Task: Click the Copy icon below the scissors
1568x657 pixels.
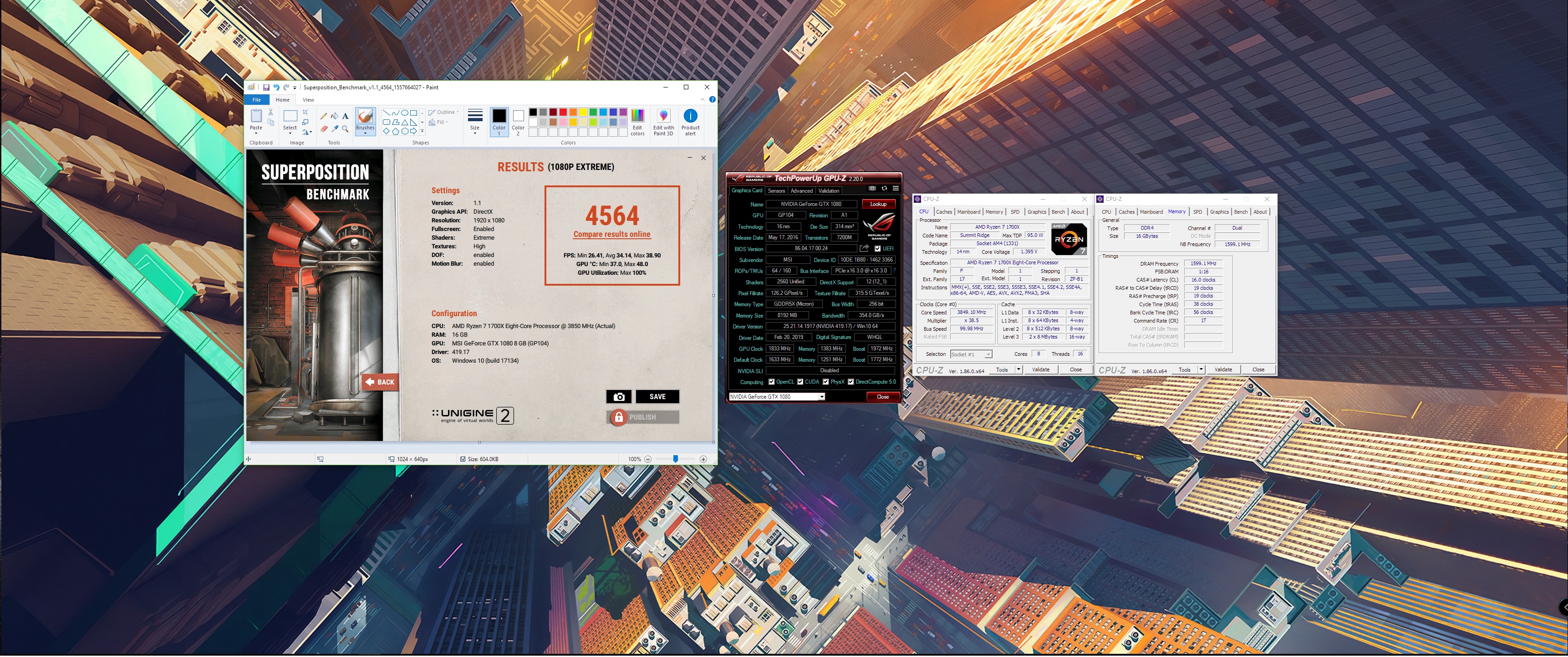Action: tap(271, 123)
